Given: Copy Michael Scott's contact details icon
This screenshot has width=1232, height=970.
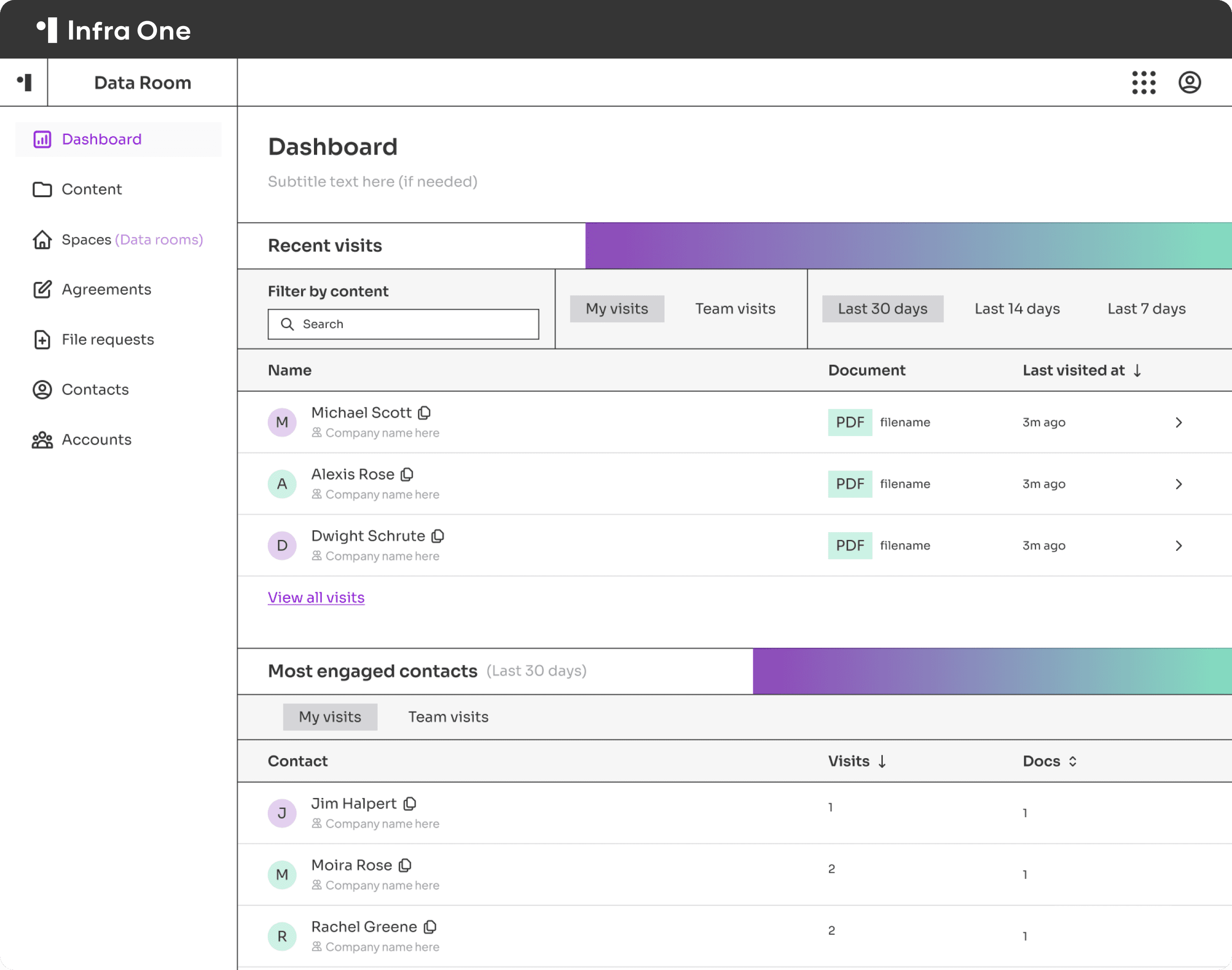Looking at the screenshot, I should point(424,413).
